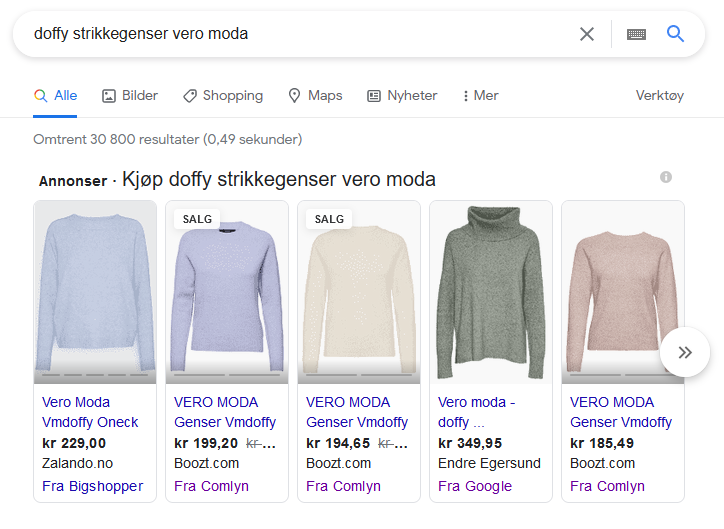Screen dimensions: 724x529
Task: Go to the Maps tab
Action: tap(315, 96)
